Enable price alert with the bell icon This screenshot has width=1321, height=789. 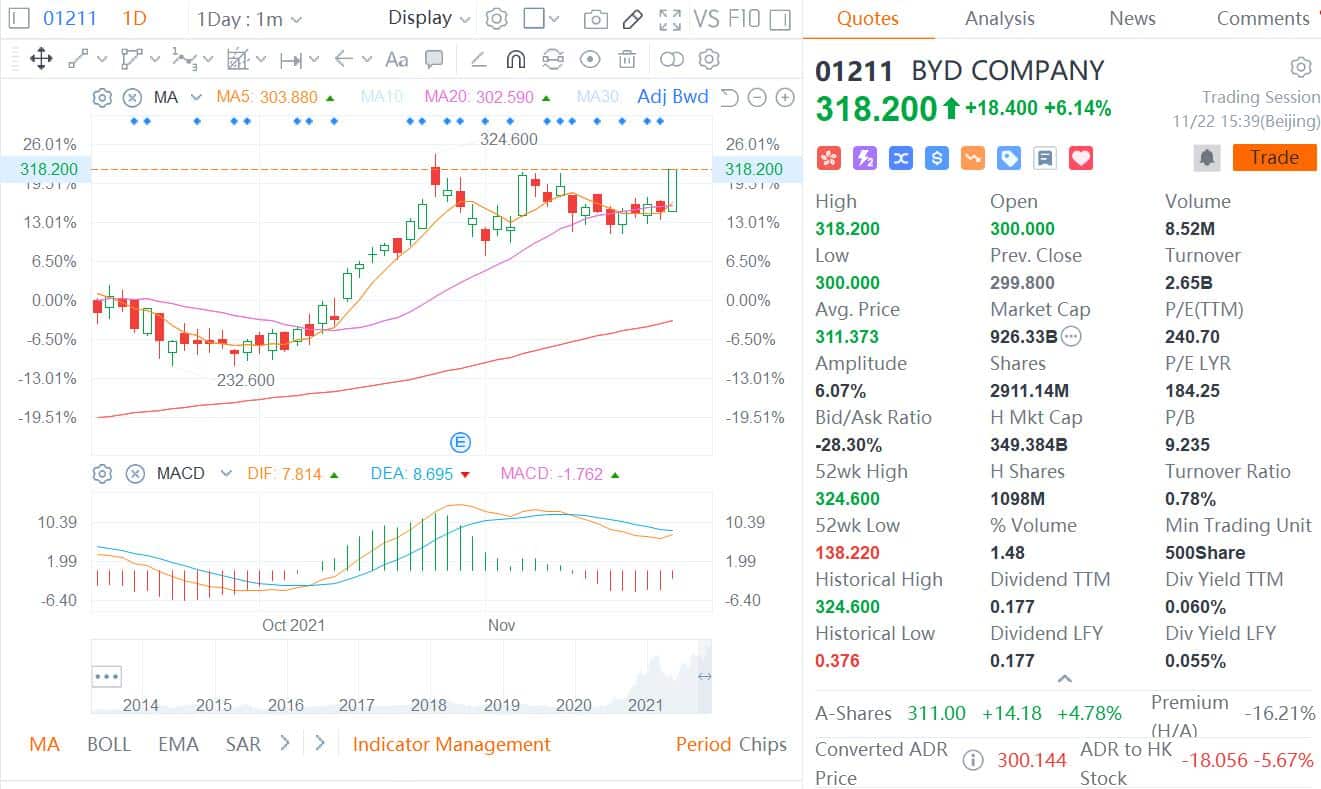(1206, 157)
